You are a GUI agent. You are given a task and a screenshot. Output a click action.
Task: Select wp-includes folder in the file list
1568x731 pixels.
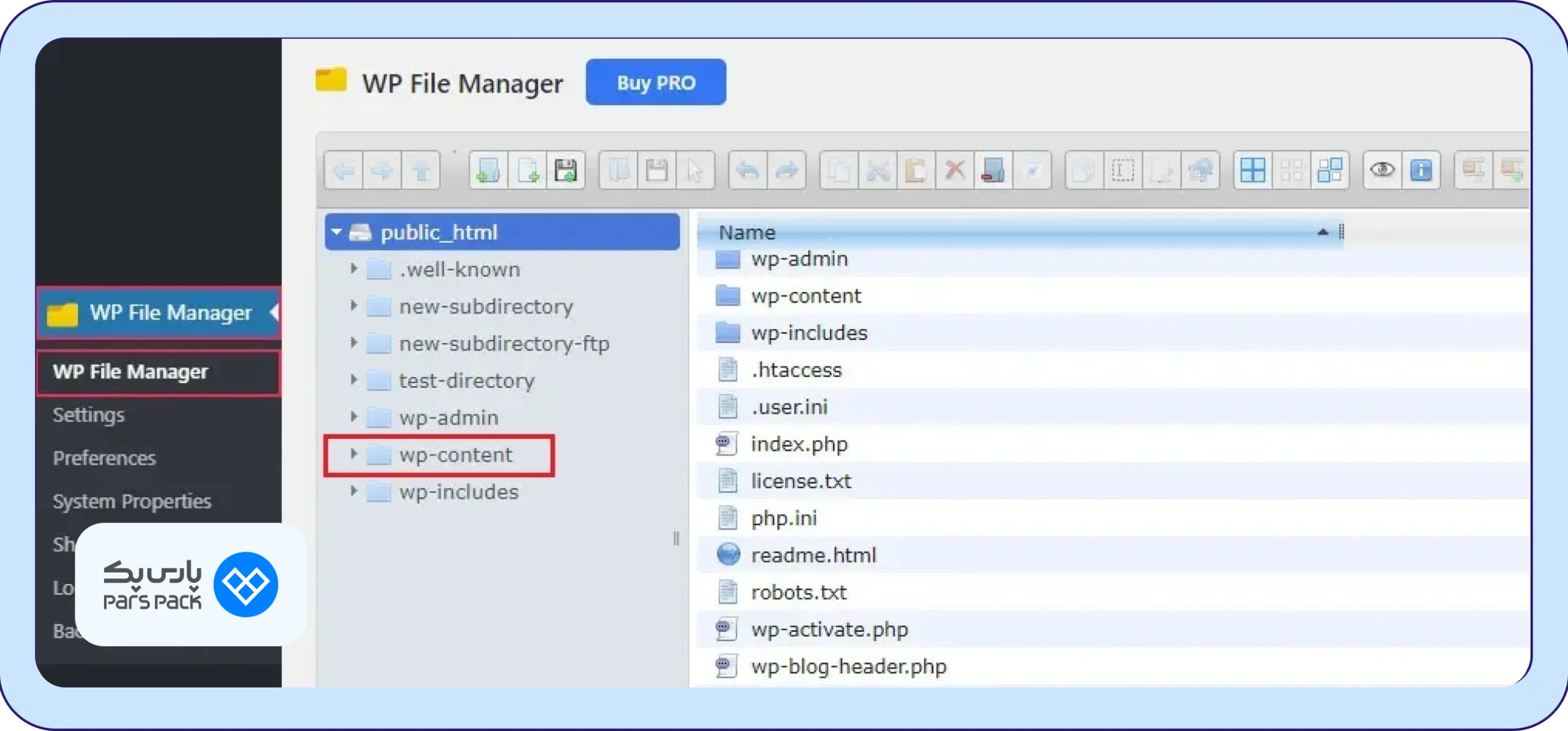pyautogui.click(x=1112, y=333)
